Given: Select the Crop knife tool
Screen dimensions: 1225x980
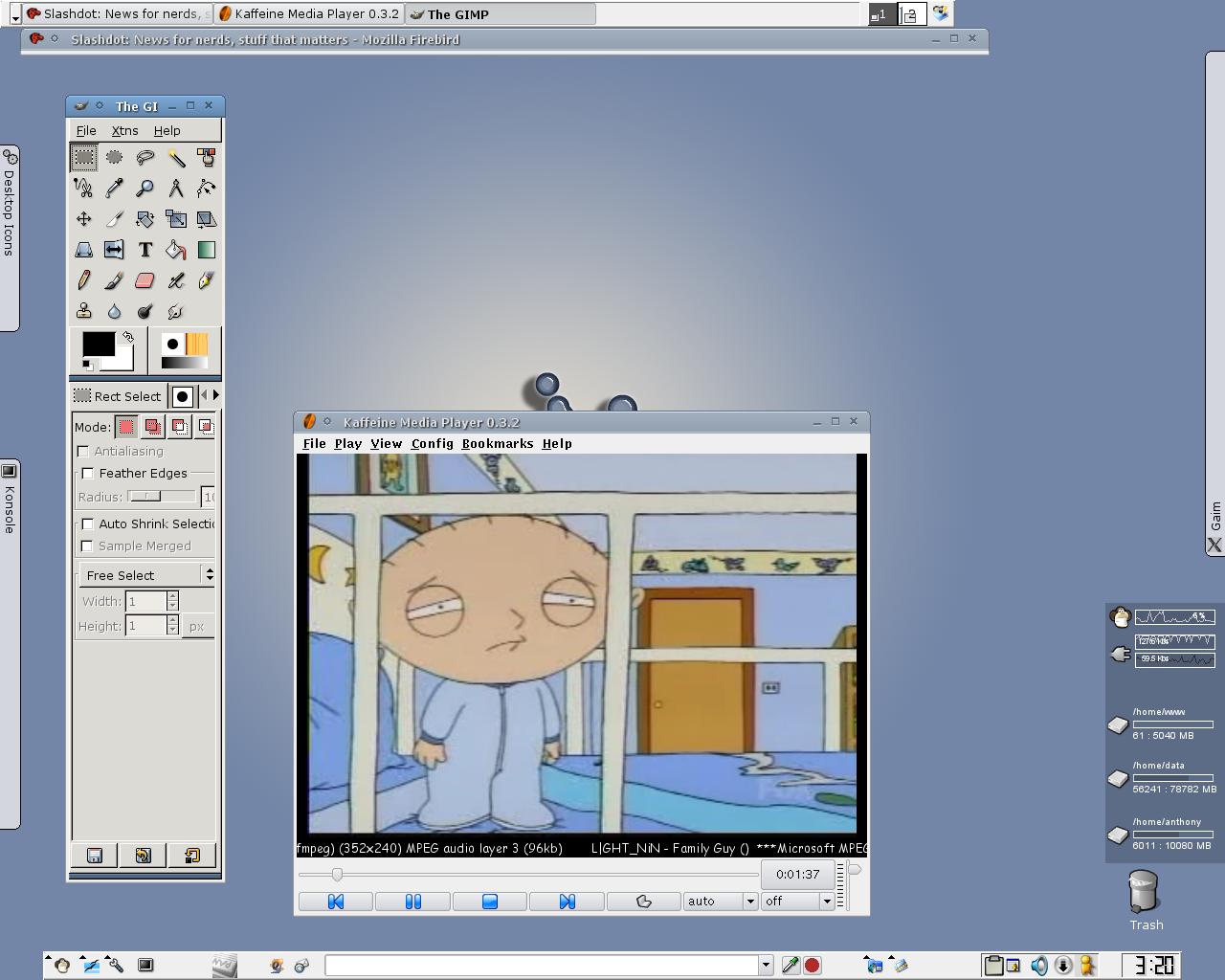Looking at the screenshot, I should click(115, 219).
